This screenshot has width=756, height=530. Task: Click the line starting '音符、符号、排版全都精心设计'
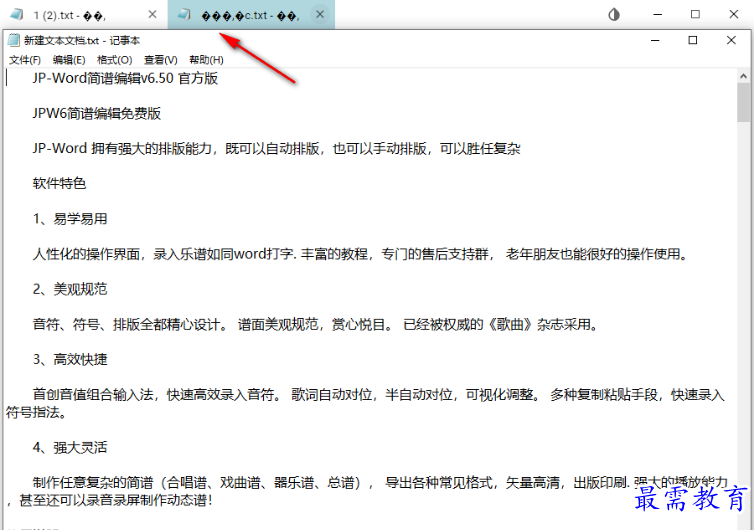[x=316, y=325]
